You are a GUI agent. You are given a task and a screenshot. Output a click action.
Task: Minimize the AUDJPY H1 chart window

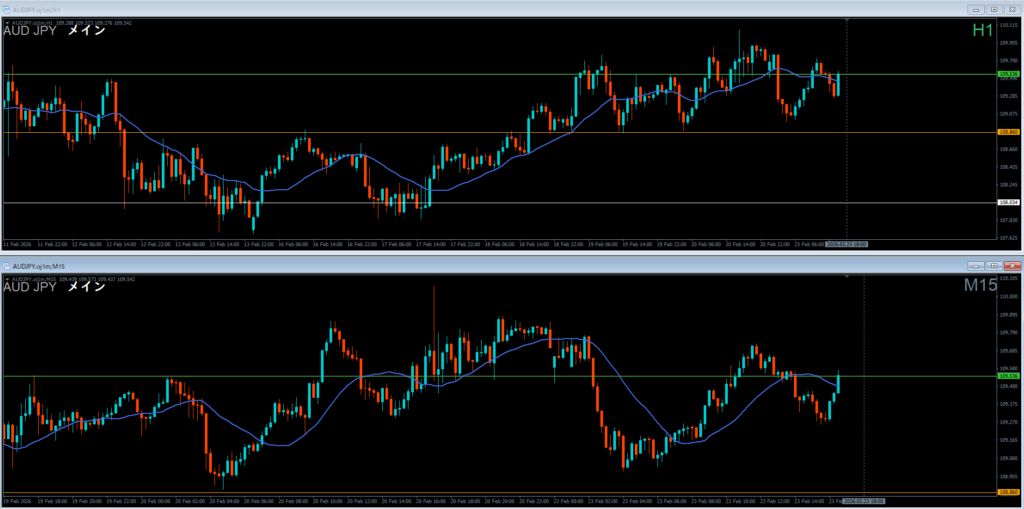click(976, 9)
